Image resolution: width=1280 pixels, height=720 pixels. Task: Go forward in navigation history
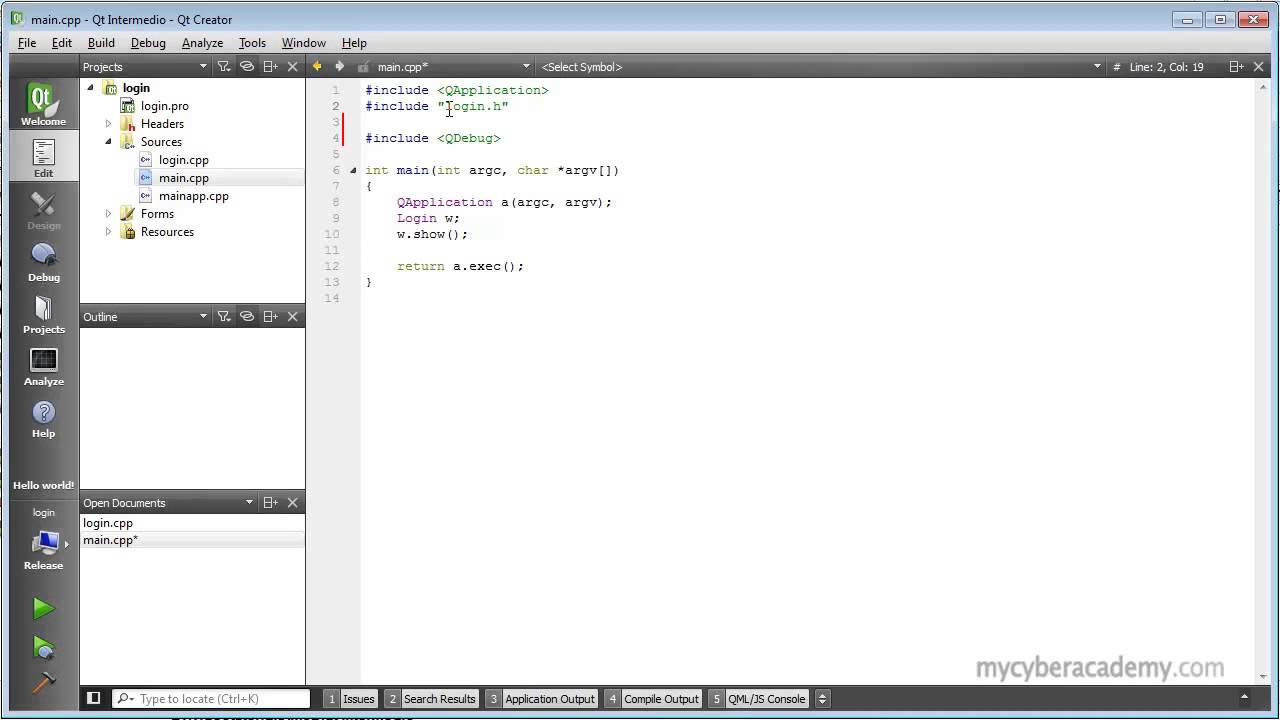point(339,66)
